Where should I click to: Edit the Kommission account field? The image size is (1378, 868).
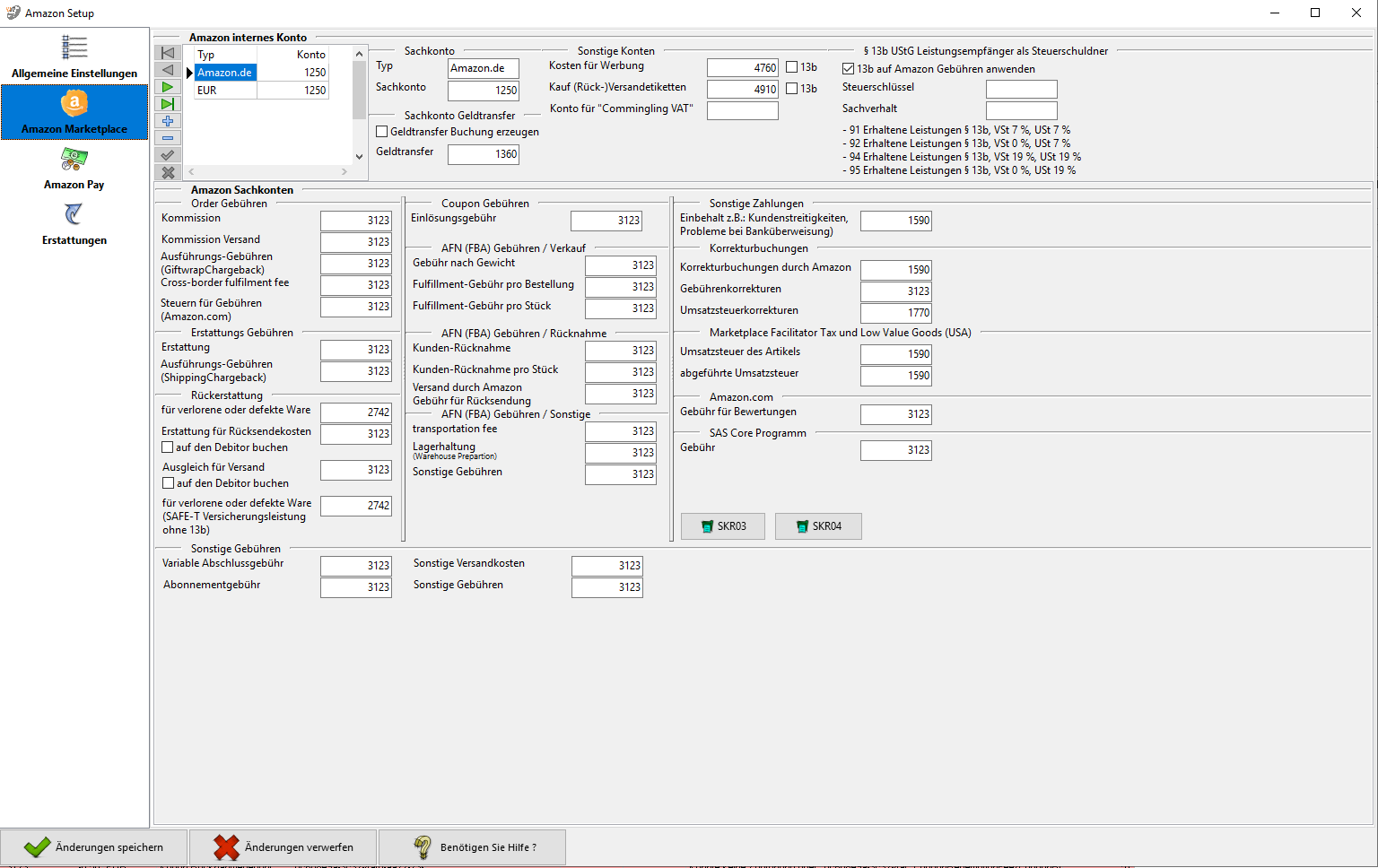point(356,221)
